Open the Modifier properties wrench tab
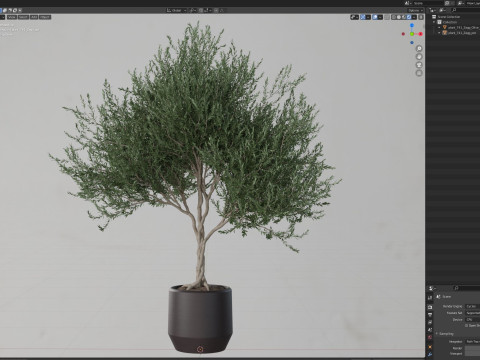The height and width of the screenshot is (360, 480). (430, 354)
